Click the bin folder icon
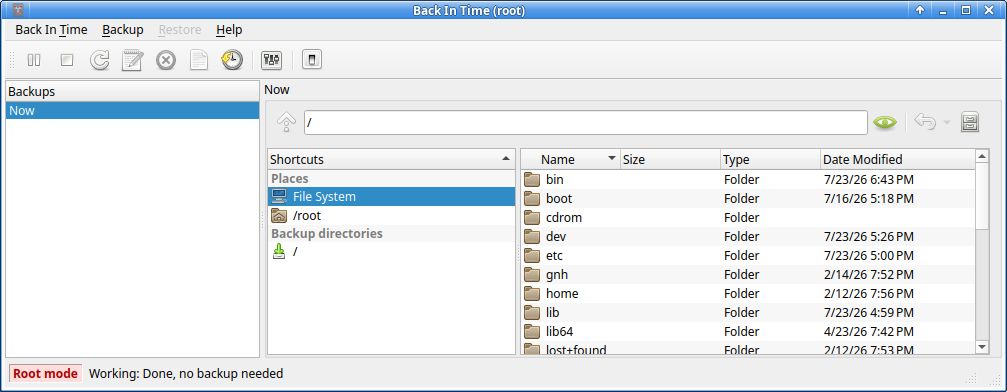Screen dimensions: 1007x392 [532, 179]
